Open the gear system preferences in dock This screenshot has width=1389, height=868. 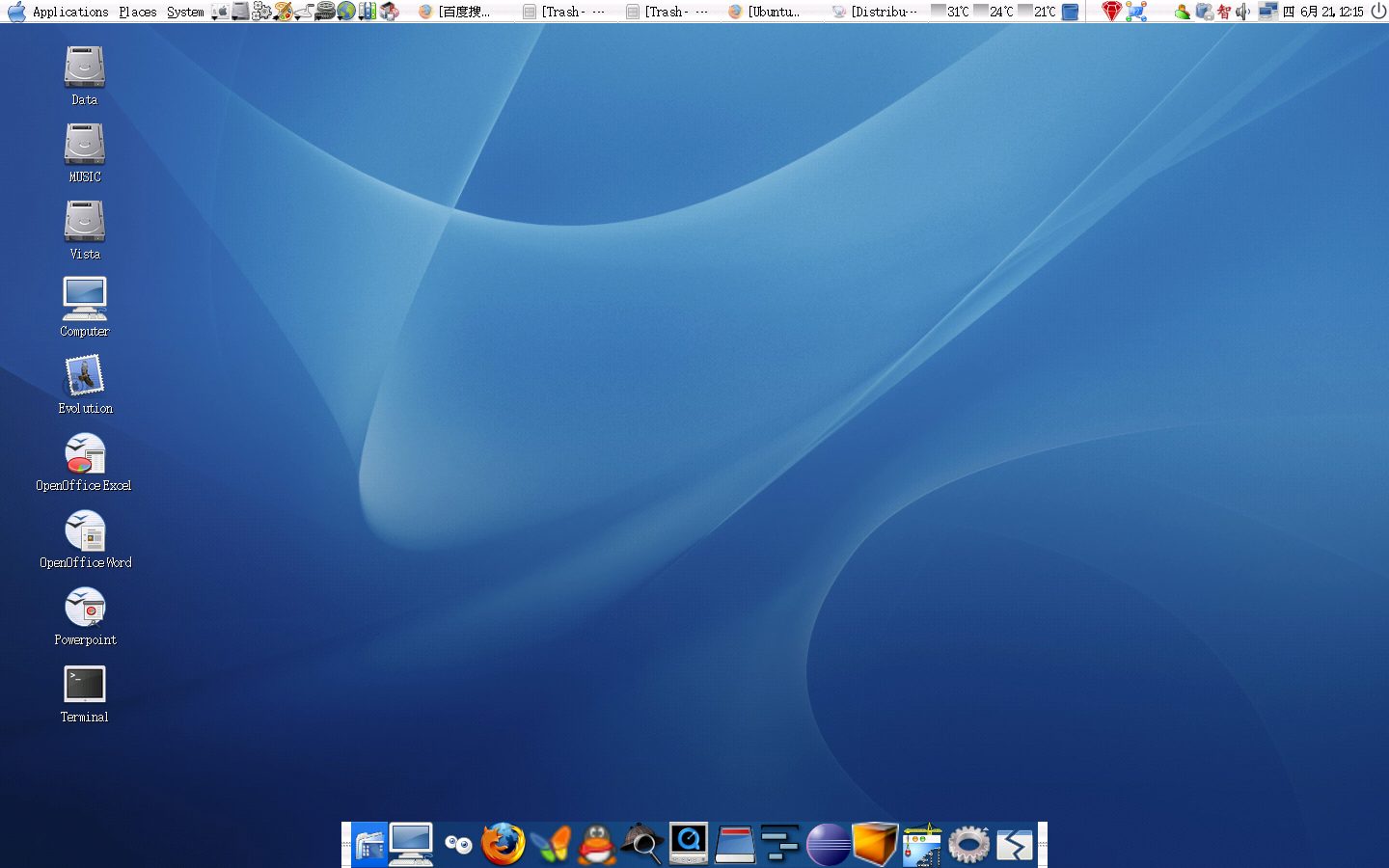tap(968, 845)
